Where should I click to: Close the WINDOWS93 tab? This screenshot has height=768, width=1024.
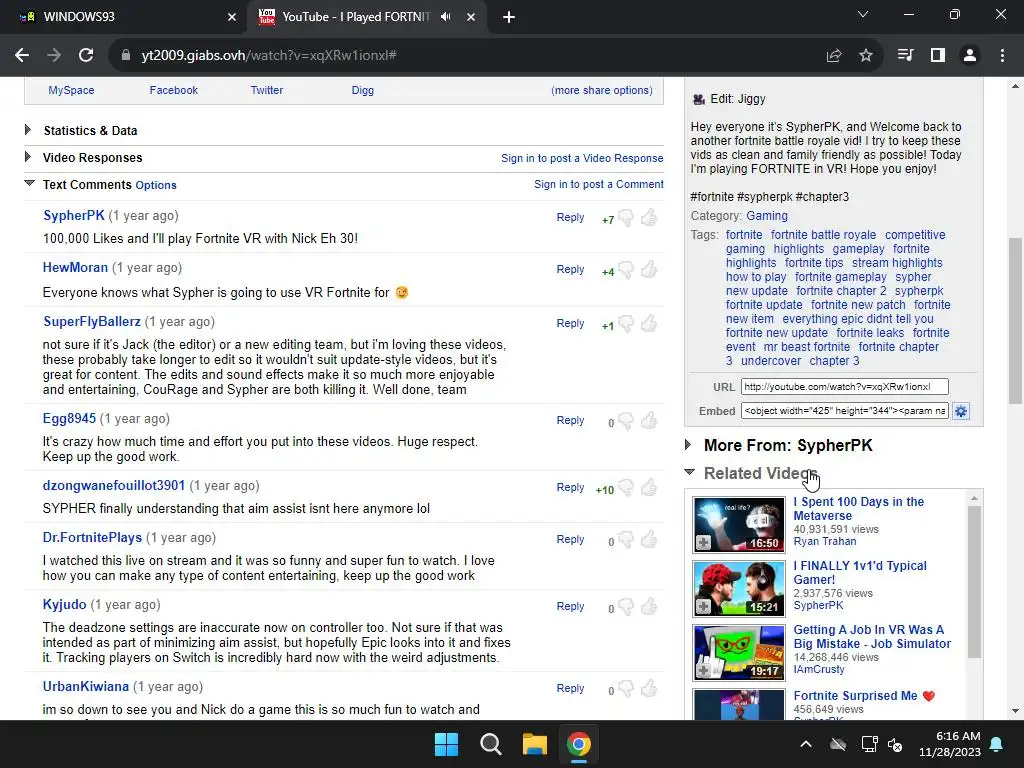tap(231, 17)
